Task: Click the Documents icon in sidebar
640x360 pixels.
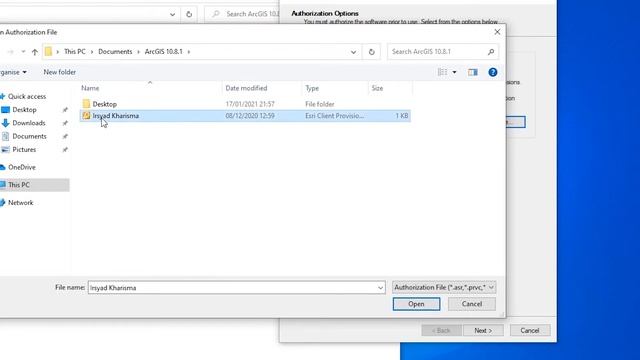Action: (x=5, y=136)
